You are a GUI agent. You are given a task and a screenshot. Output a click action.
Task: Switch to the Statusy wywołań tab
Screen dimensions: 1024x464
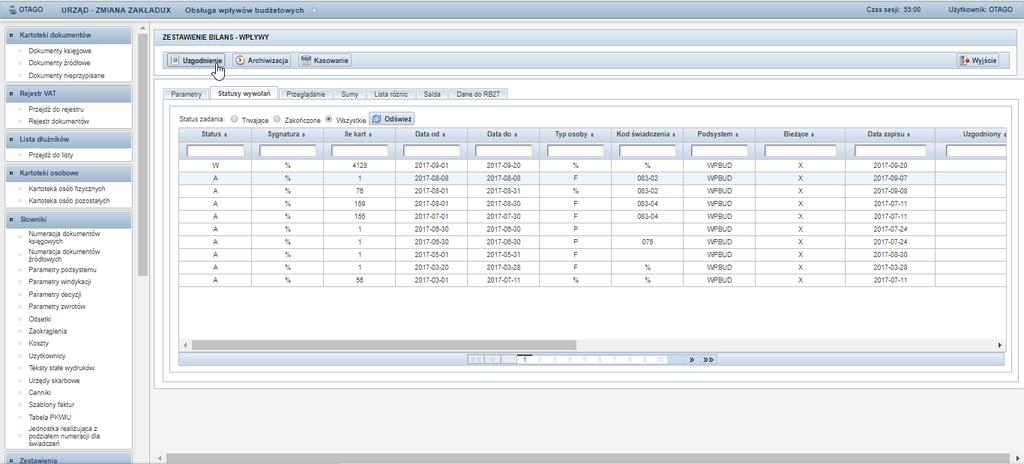pos(244,93)
